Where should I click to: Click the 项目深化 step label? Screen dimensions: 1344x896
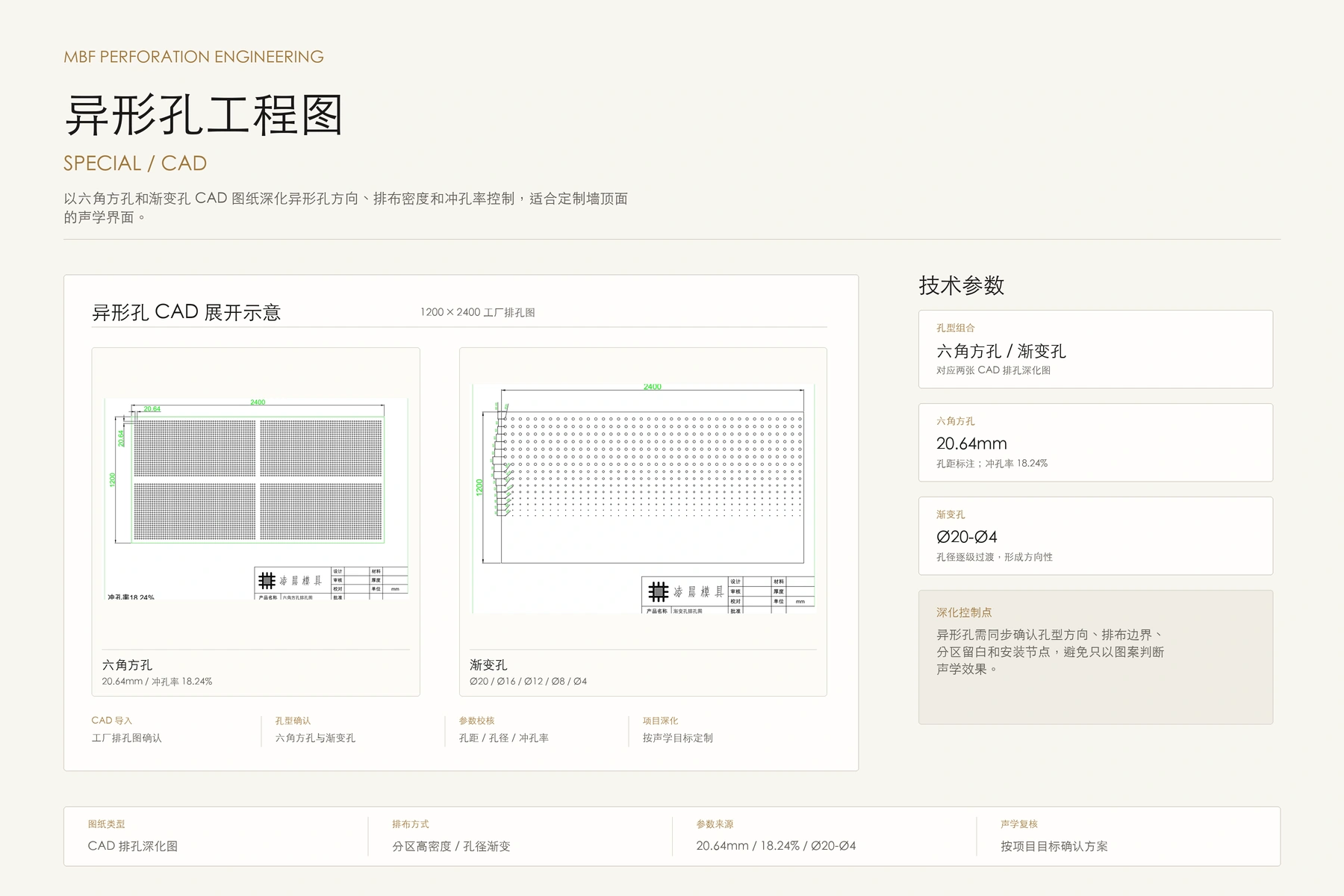point(660,721)
